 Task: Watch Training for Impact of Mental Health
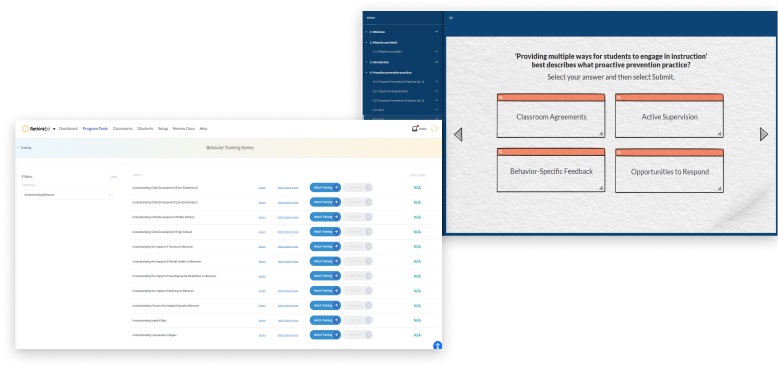coord(325,261)
